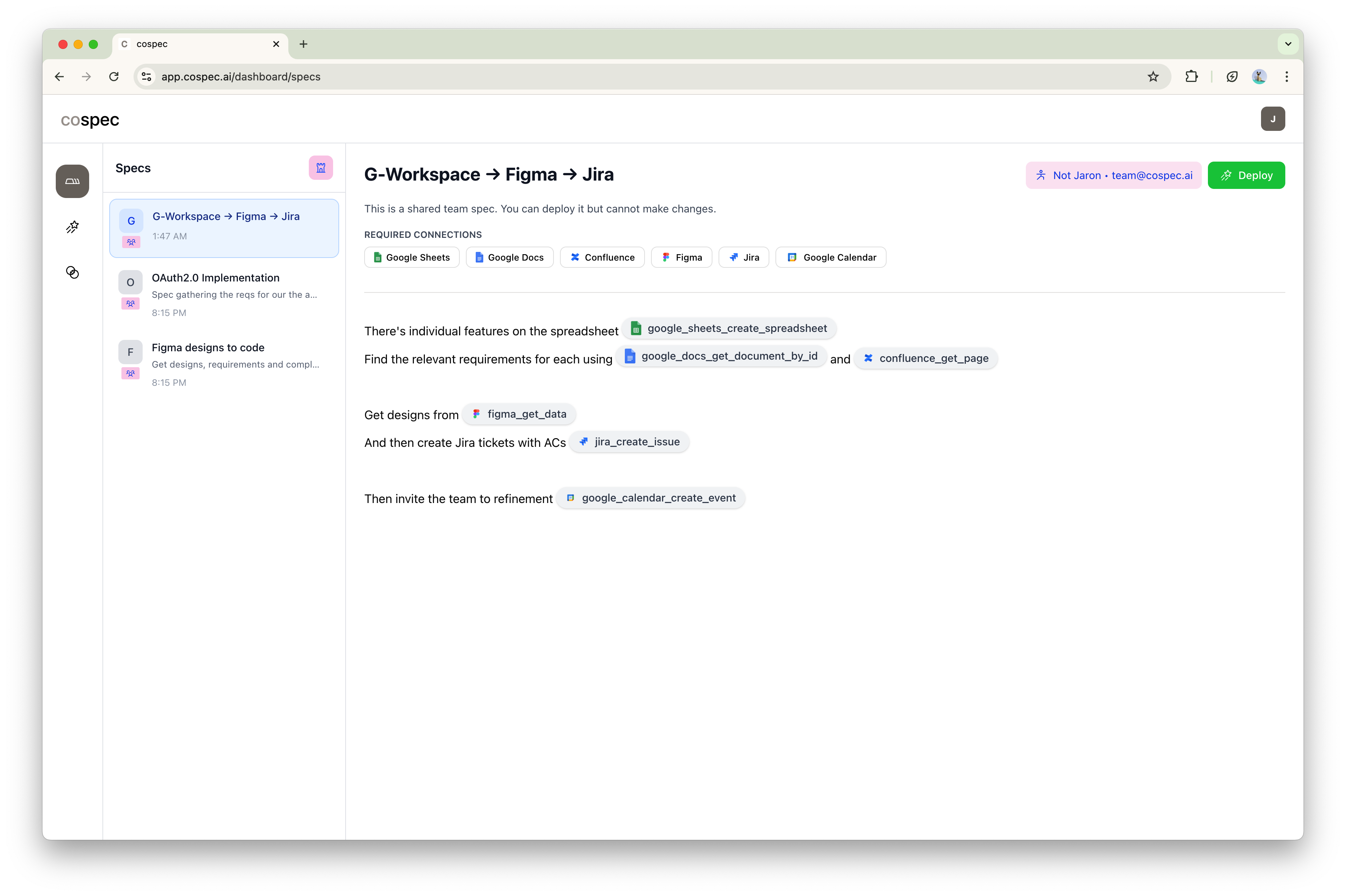Click the Confluence connection chip

tap(602, 257)
